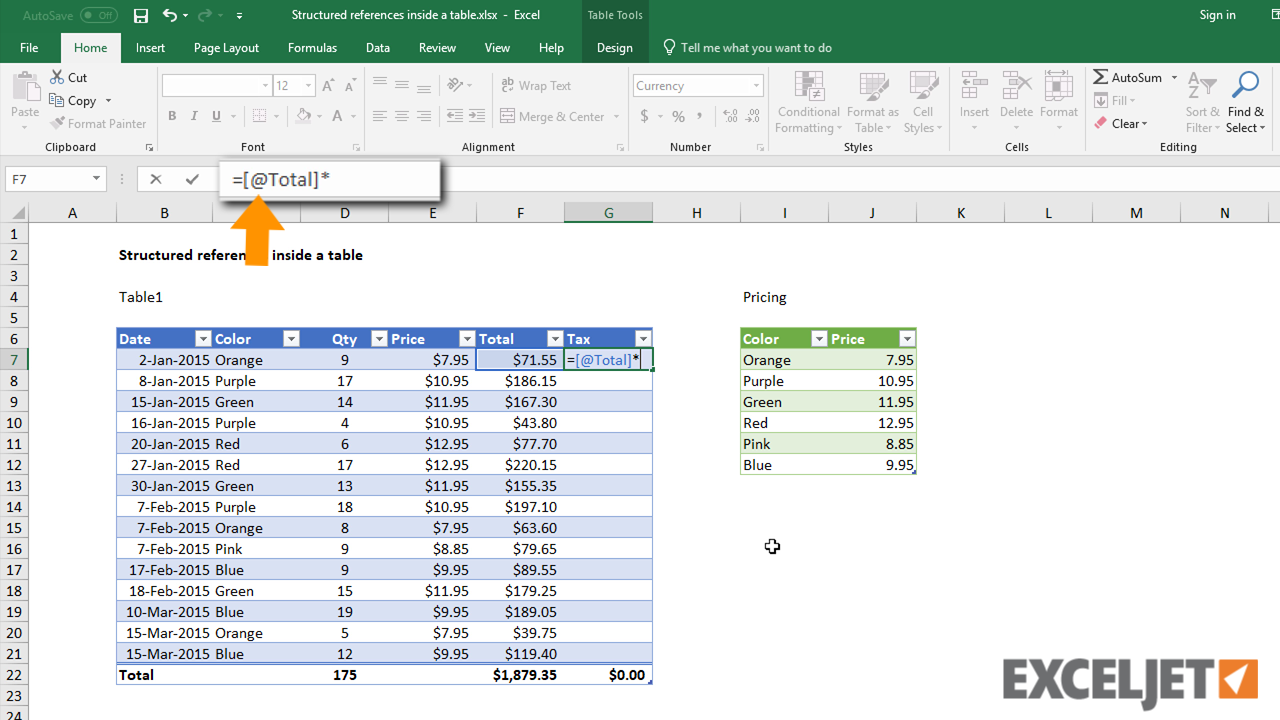
Task: Click the formula bar Cancel X icon
Action: pos(155,179)
